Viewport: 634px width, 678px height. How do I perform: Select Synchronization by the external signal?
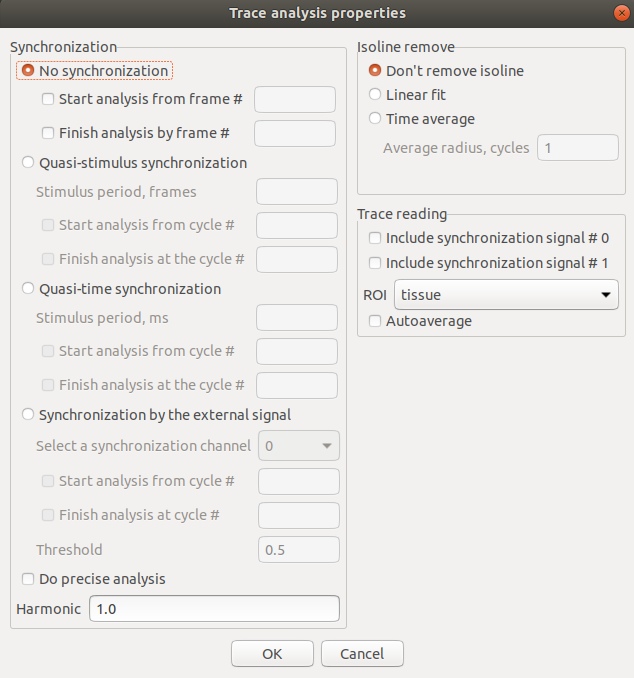(x=29, y=415)
